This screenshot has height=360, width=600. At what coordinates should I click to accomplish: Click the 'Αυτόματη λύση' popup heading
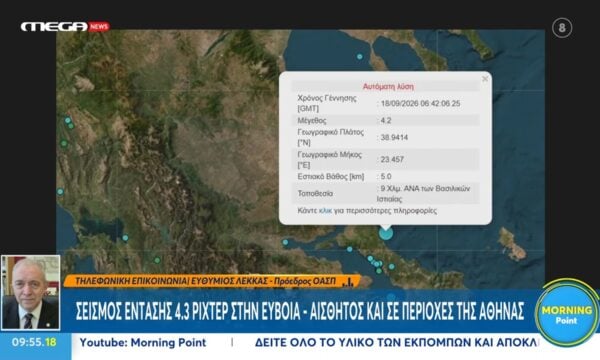(388, 86)
